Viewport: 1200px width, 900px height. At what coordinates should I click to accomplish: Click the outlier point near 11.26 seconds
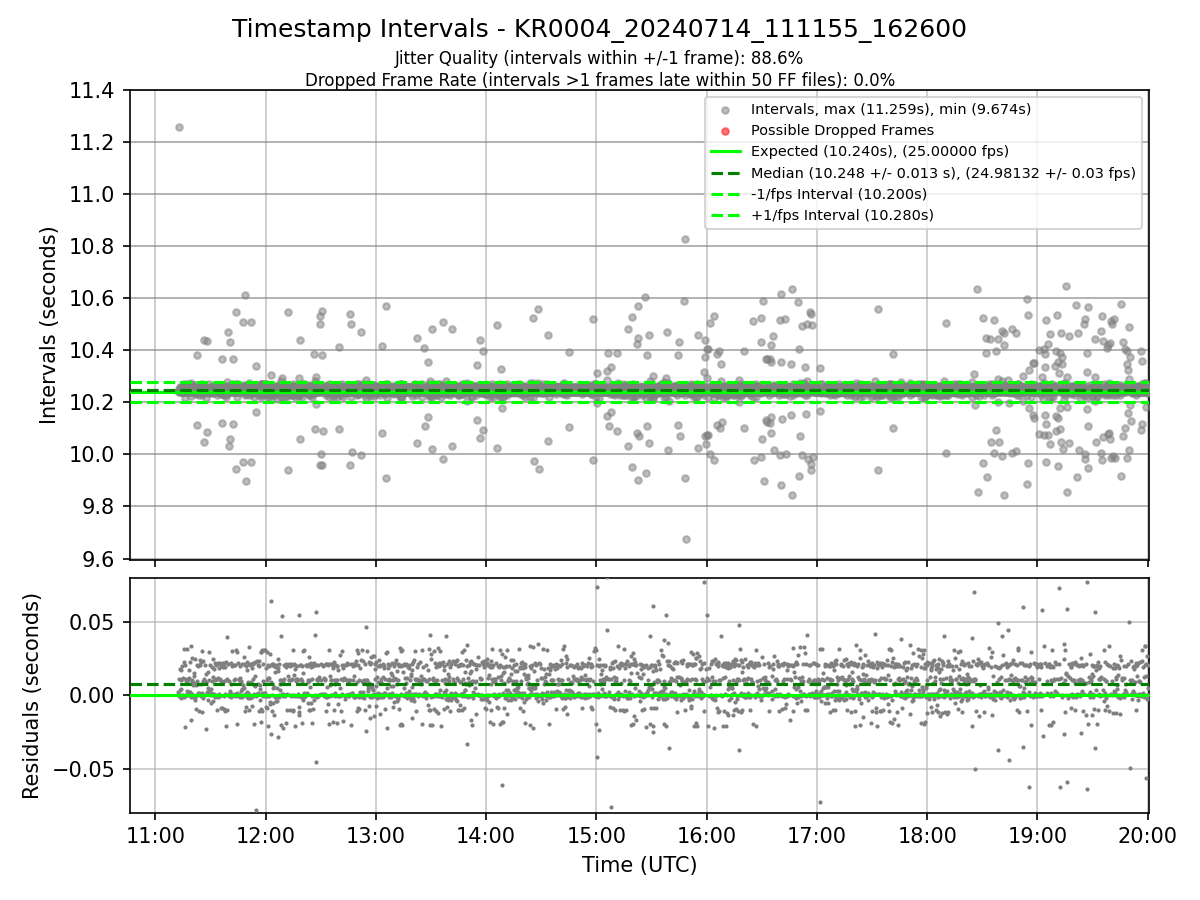[179, 127]
